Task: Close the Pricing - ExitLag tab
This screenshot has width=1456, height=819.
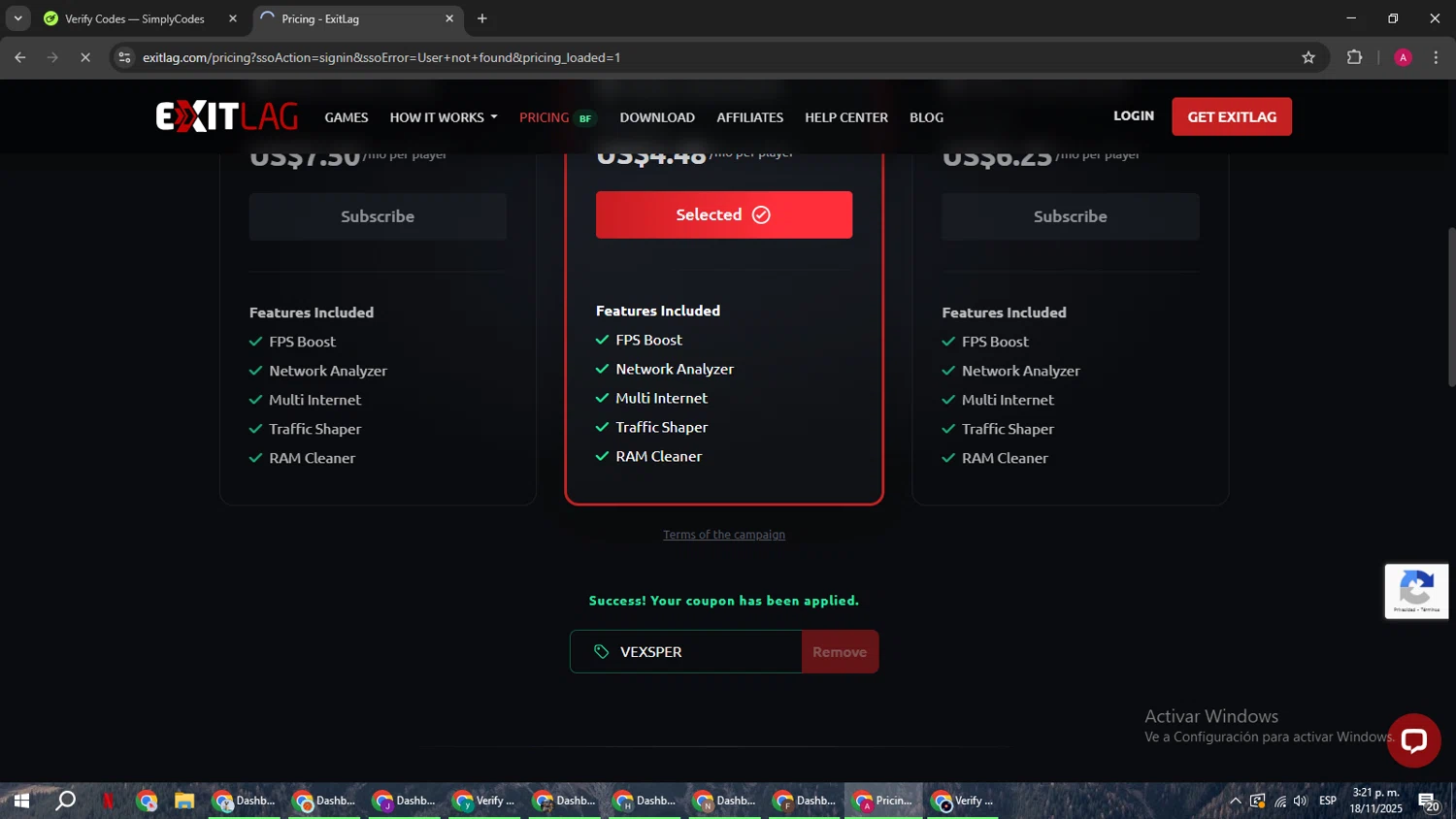Action: pos(449,18)
